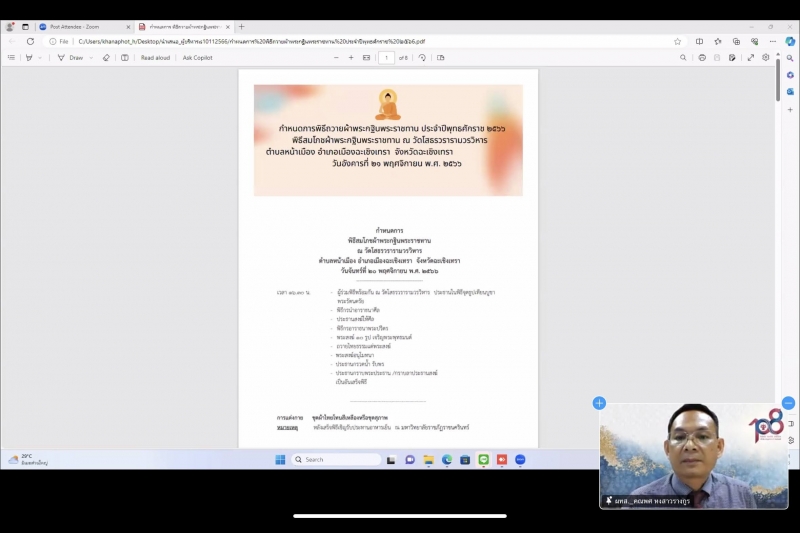The width and height of the screenshot is (800, 533).
Task: Toggle fit-to-width page view
Action: [x=366, y=58]
